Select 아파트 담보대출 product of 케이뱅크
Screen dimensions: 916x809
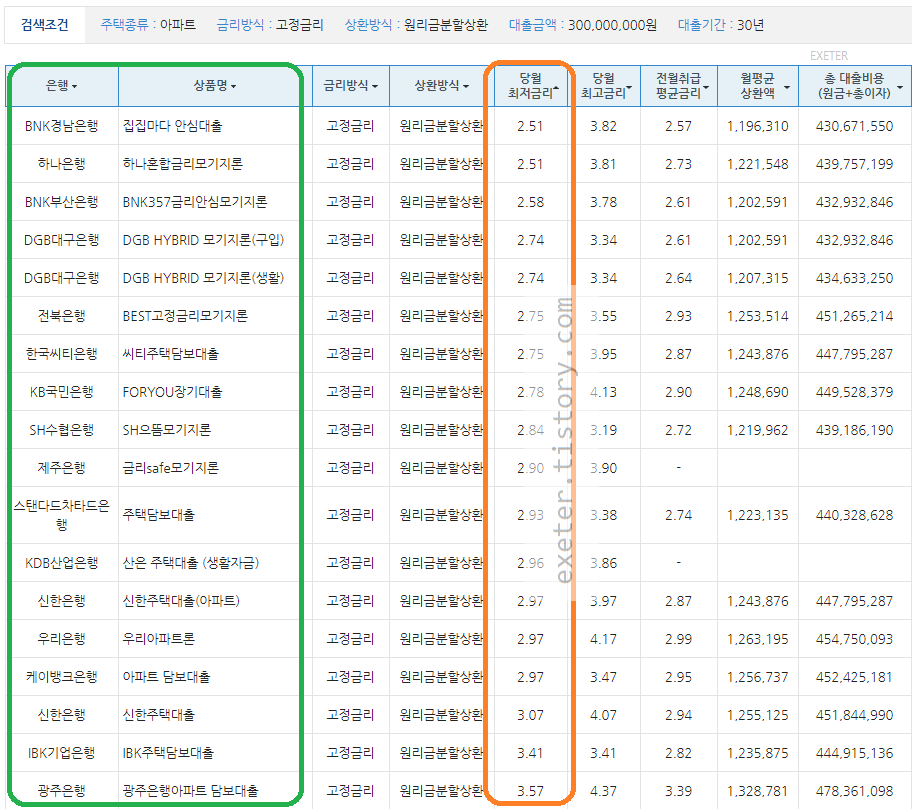(x=166, y=677)
